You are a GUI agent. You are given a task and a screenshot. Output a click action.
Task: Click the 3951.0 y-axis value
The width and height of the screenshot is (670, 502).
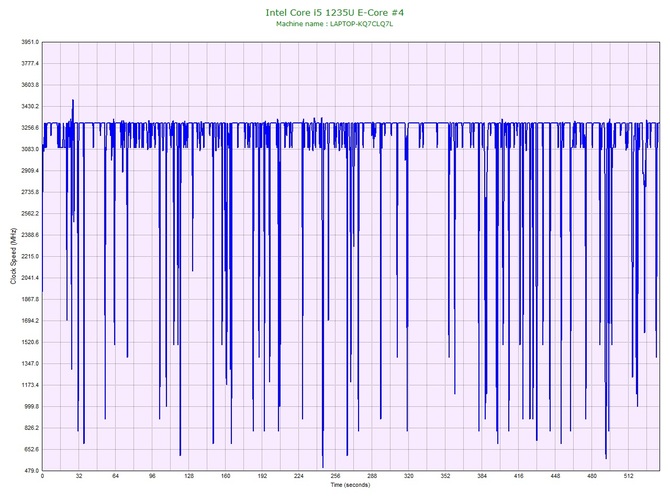(x=29, y=42)
